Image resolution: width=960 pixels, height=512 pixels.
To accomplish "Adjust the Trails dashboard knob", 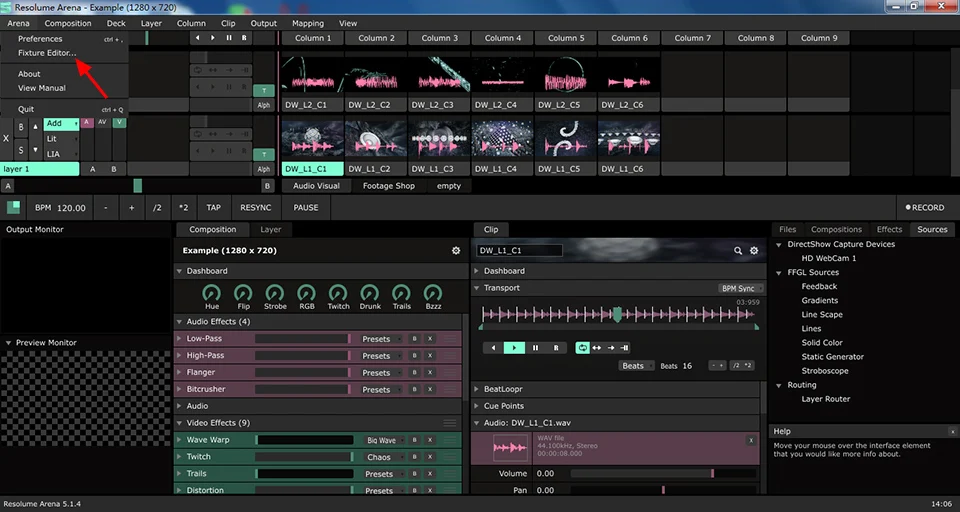I will click(x=402, y=293).
